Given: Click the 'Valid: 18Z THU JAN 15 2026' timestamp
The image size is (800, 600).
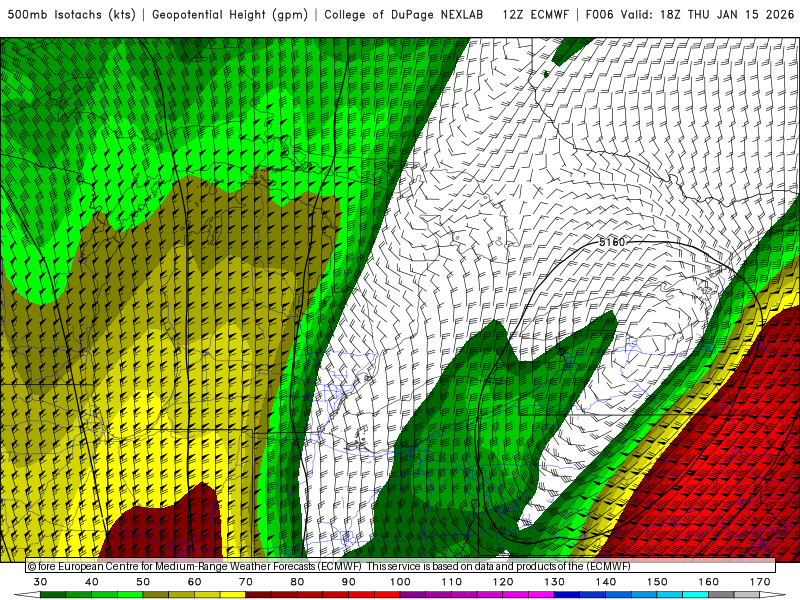Looking at the screenshot, I should click(707, 15).
